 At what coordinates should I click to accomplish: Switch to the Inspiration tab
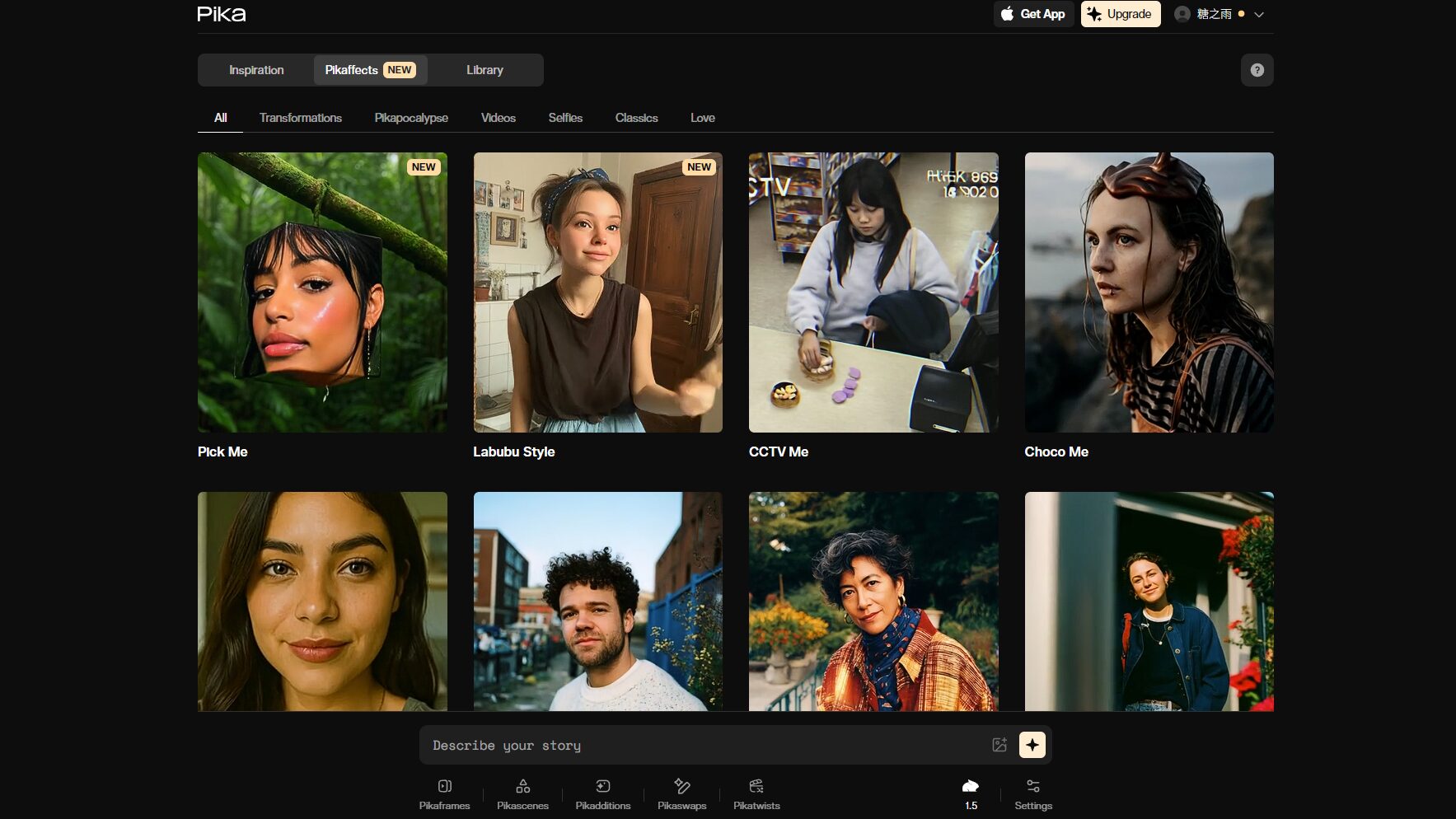(x=256, y=70)
